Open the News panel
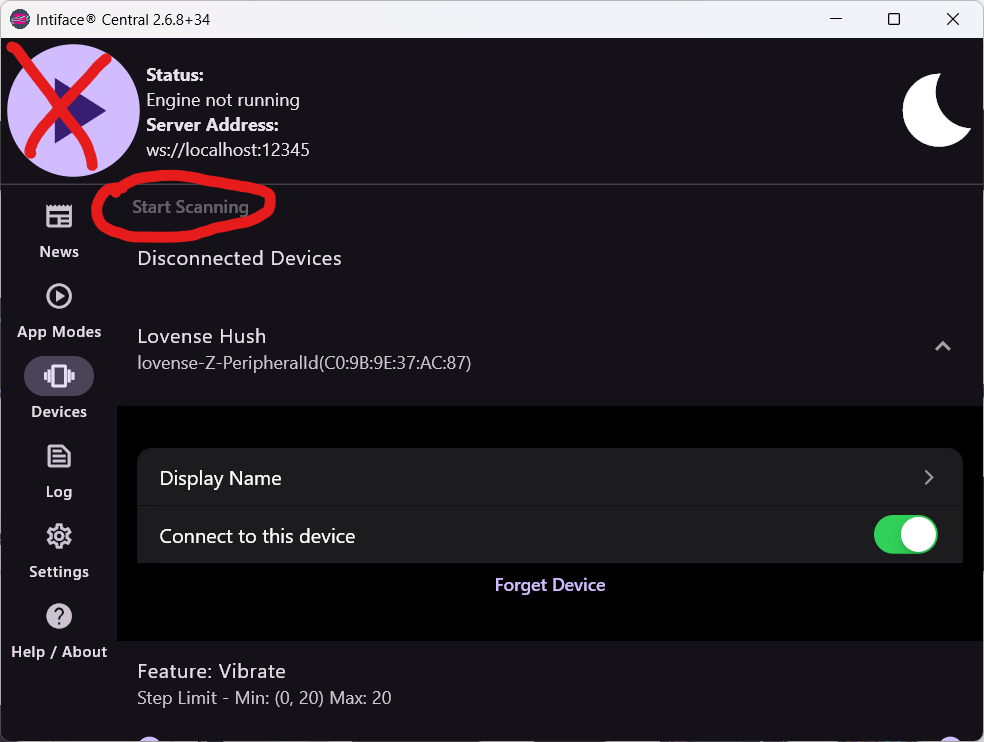 pyautogui.click(x=58, y=229)
